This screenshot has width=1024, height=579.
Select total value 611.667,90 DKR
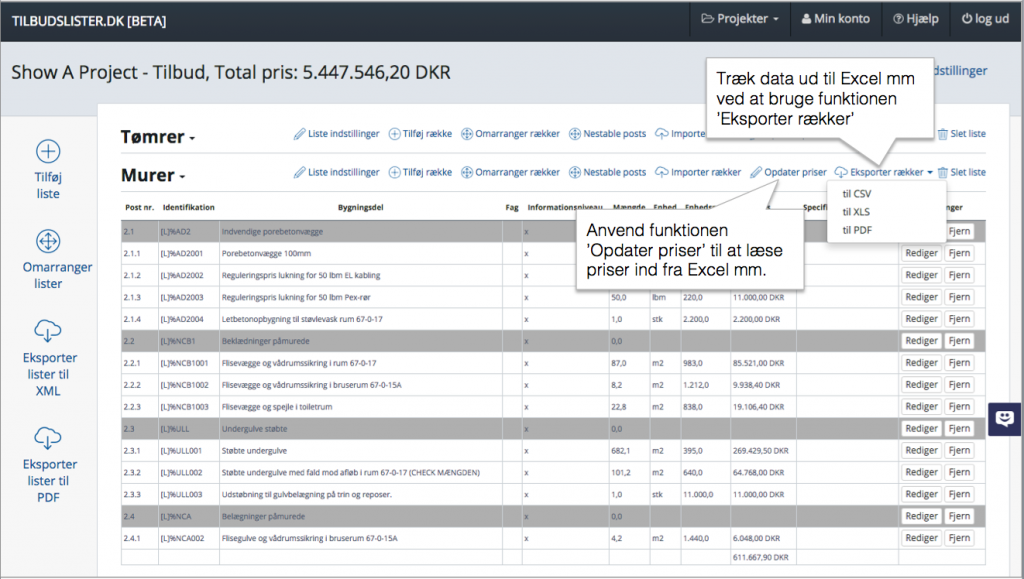click(760, 558)
